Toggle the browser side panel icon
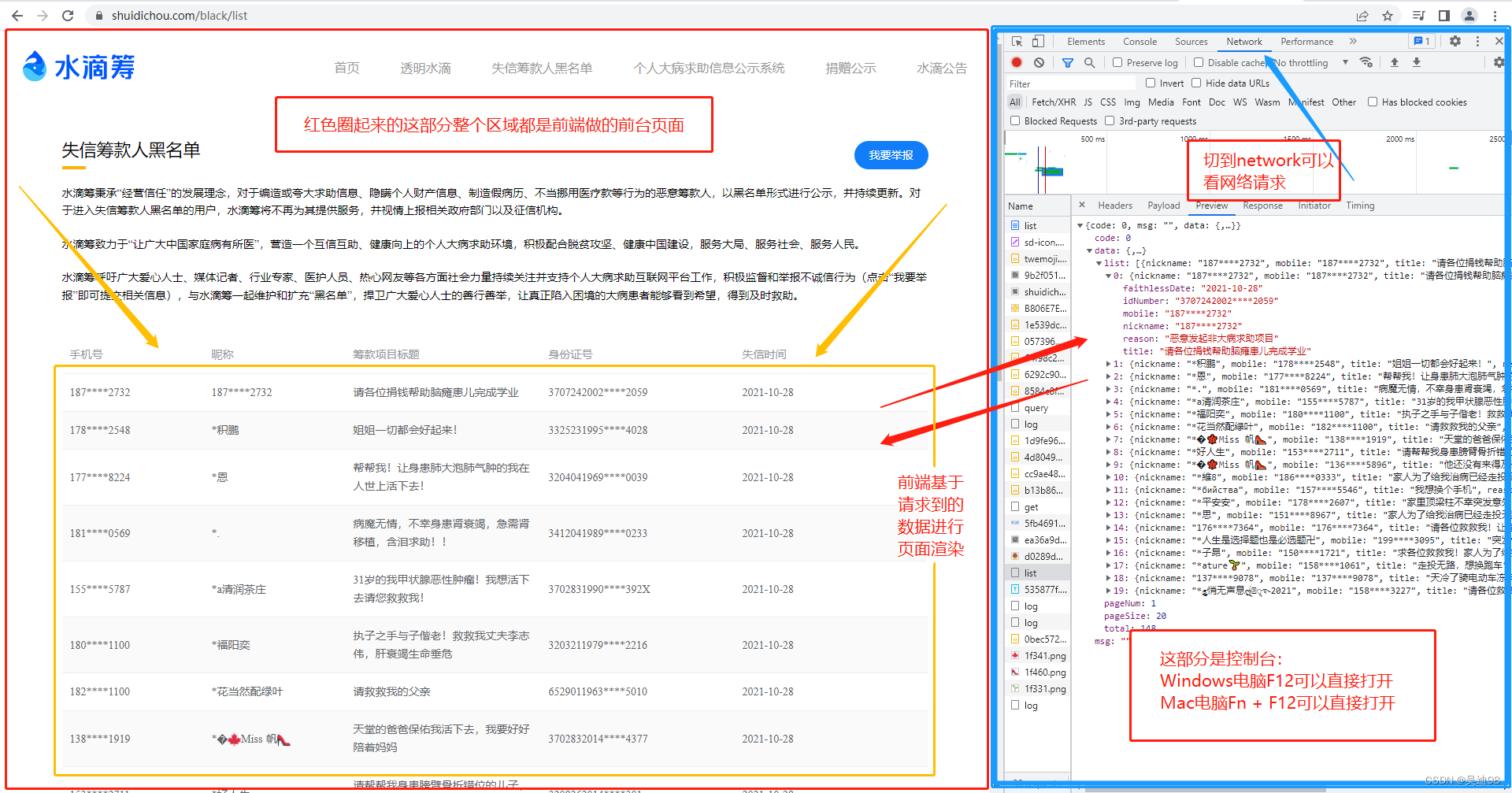The height and width of the screenshot is (793, 1512). (1444, 16)
